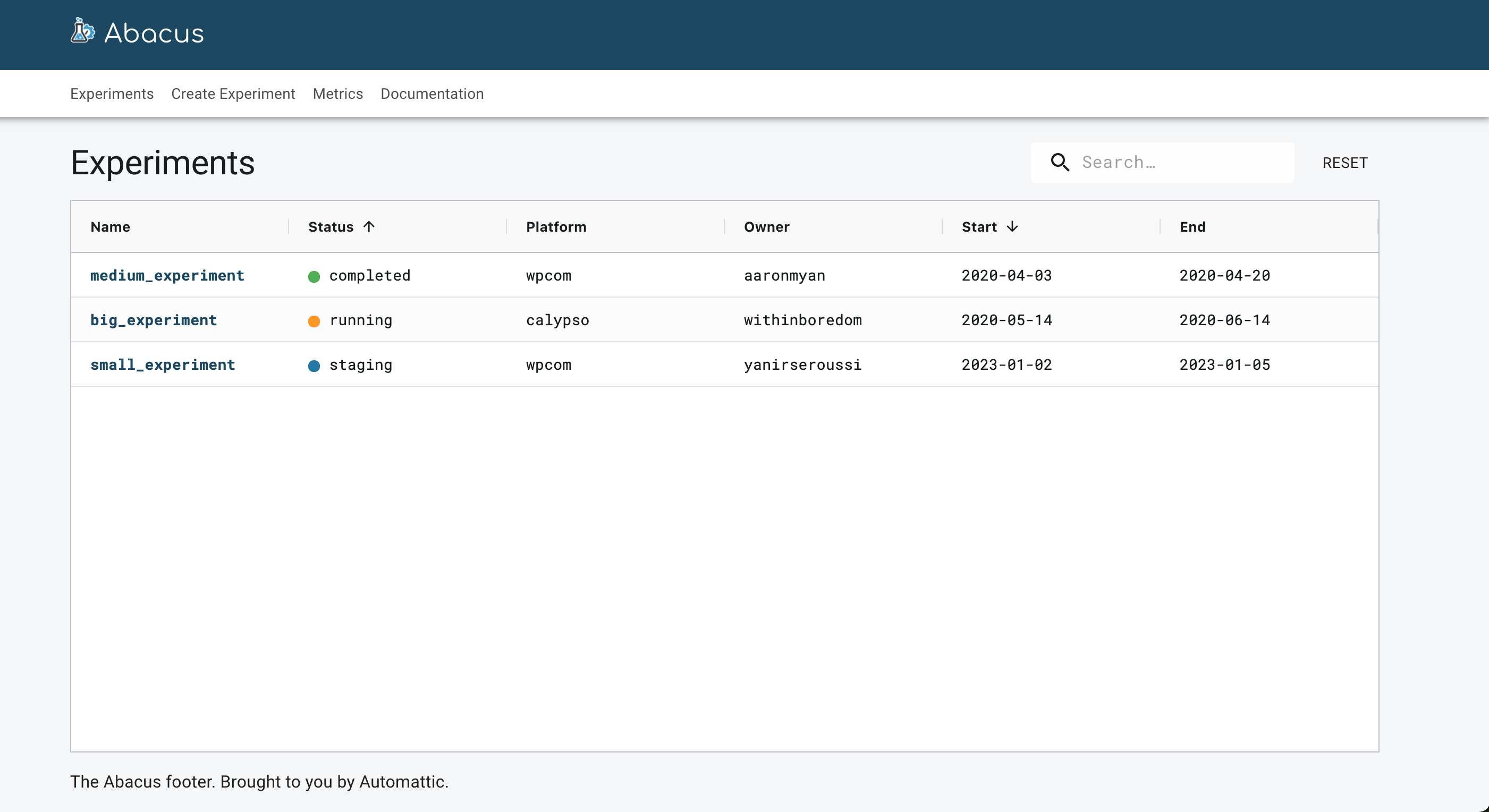This screenshot has width=1489, height=812.
Task: Click the end date '2020-06-14'
Action: click(1225, 320)
